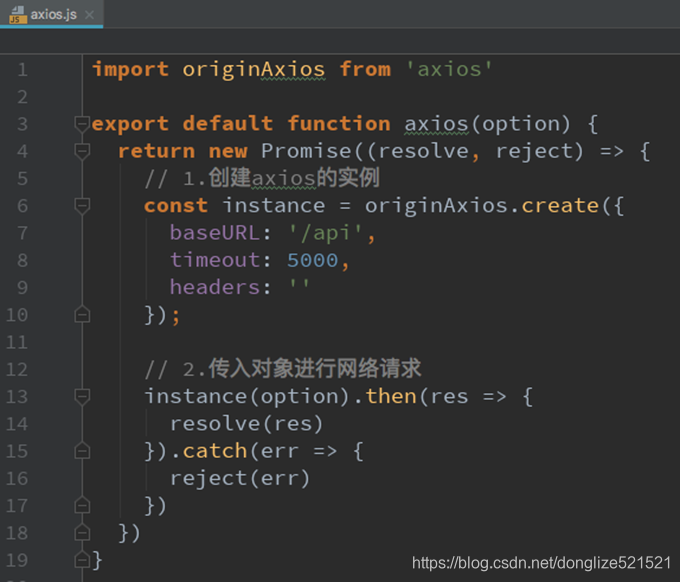Viewport: 680px width, 582px height.
Task: Collapse the instance(option).then fold at line 13
Action: (x=82, y=396)
